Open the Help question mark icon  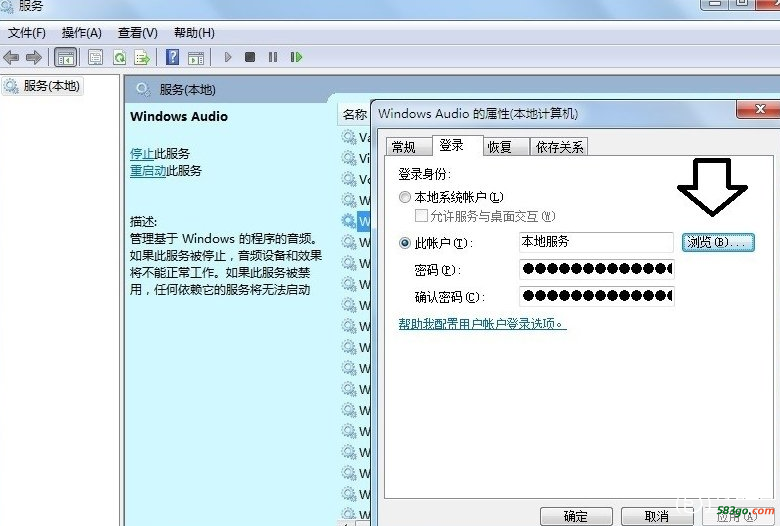point(172,57)
